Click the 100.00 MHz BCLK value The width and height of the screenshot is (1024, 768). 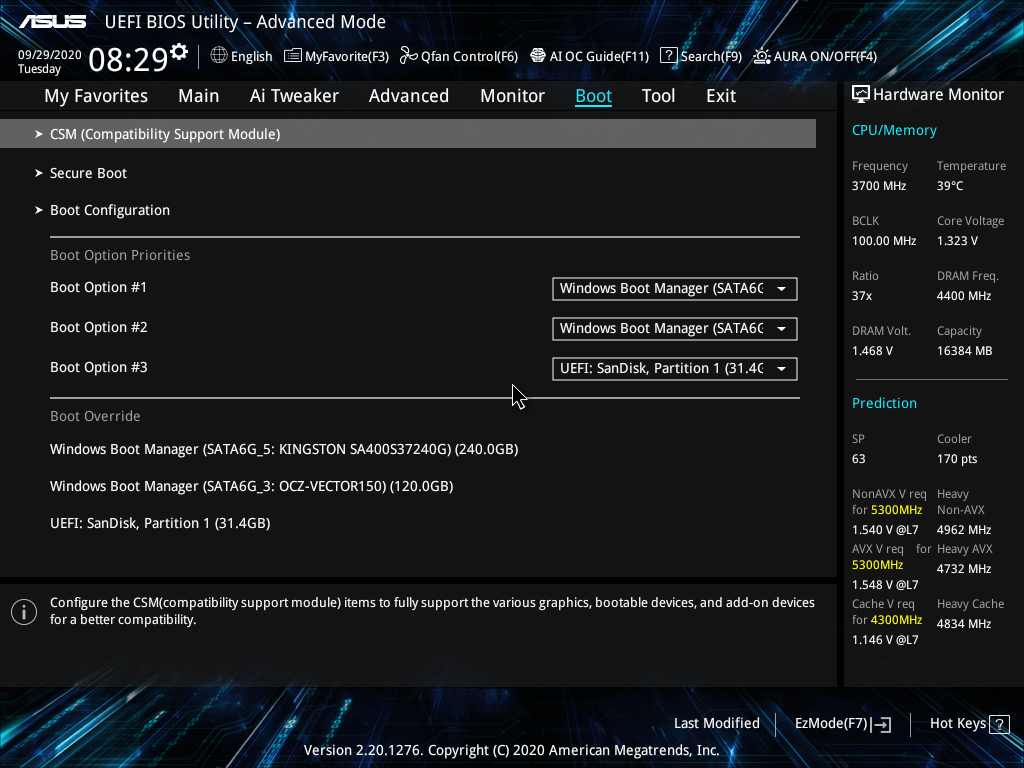tap(884, 241)
